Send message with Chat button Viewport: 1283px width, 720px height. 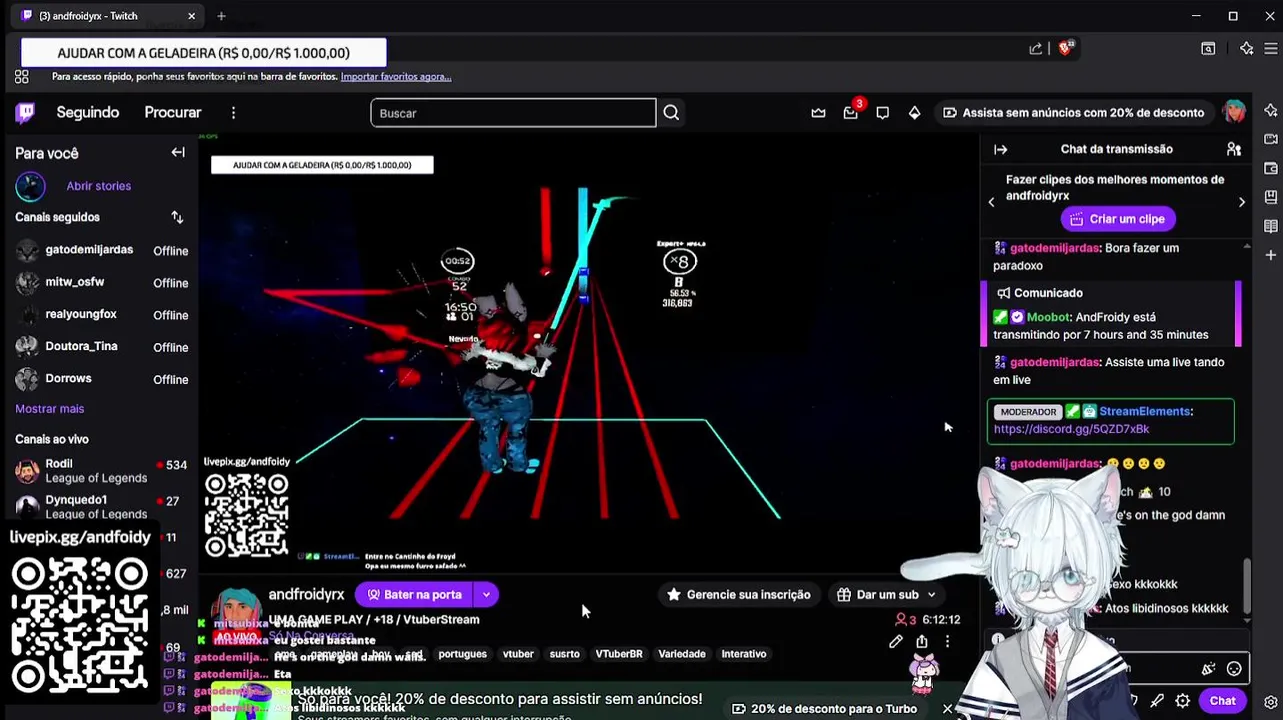[x=1222, y=701]
